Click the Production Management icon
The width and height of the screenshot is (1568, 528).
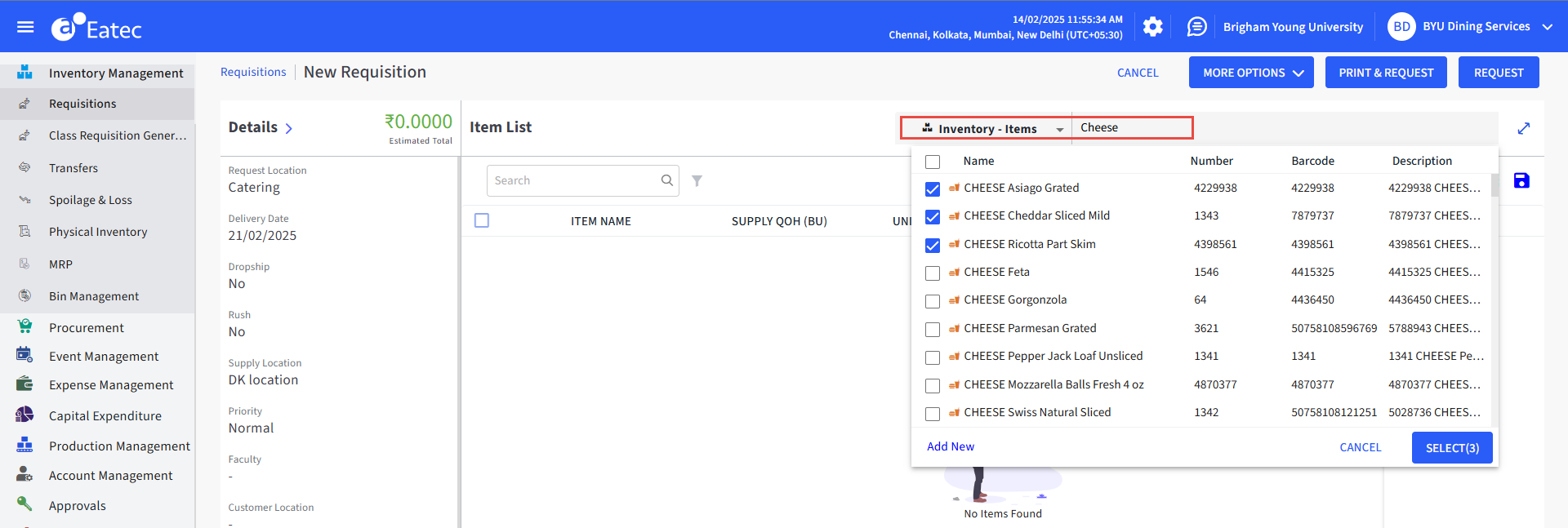coord(25,445)
